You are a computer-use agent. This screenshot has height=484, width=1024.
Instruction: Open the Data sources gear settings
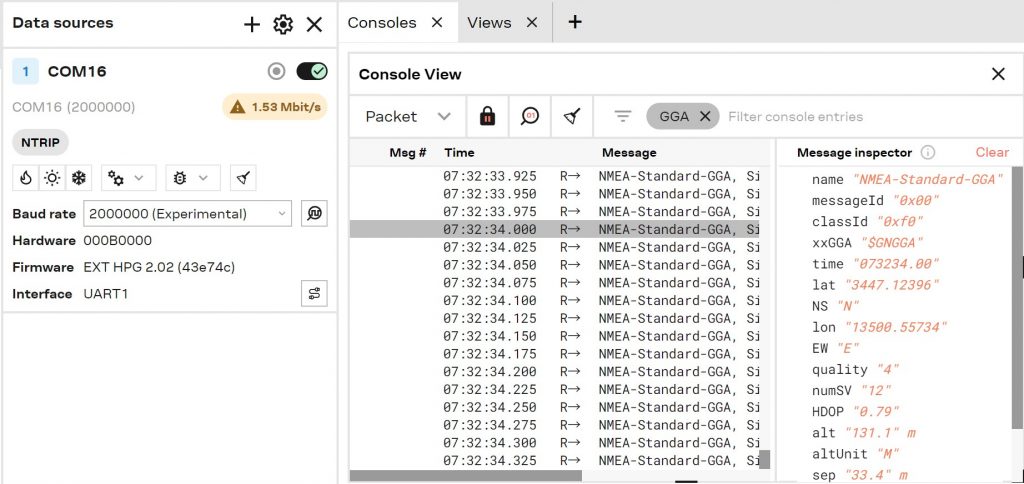coord(283,24)
